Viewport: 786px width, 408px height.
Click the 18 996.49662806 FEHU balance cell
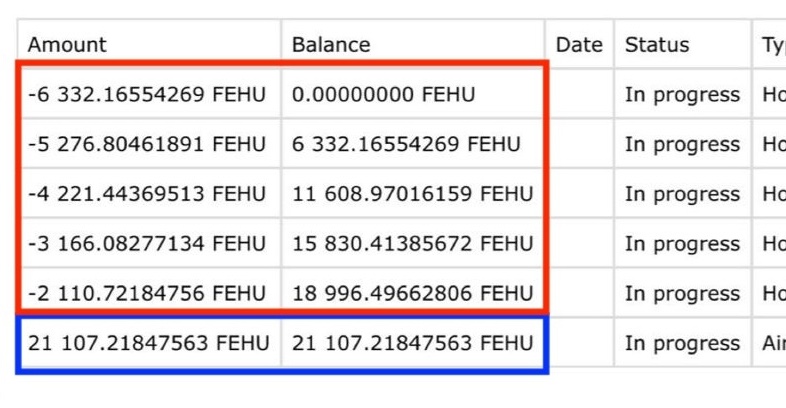pos(413,293)
